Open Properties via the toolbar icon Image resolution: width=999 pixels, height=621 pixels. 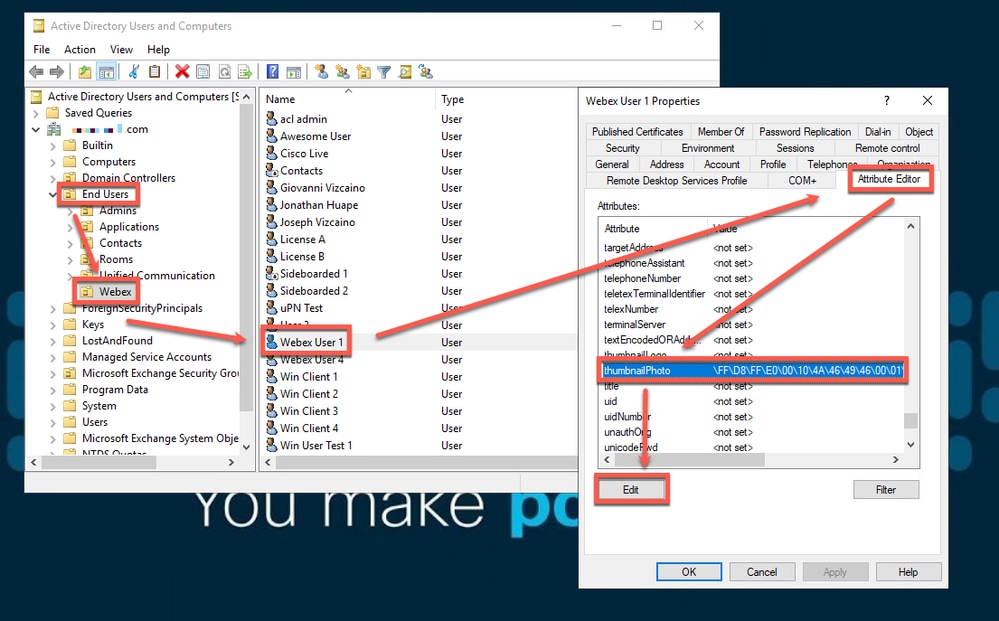tap(203, 72)
